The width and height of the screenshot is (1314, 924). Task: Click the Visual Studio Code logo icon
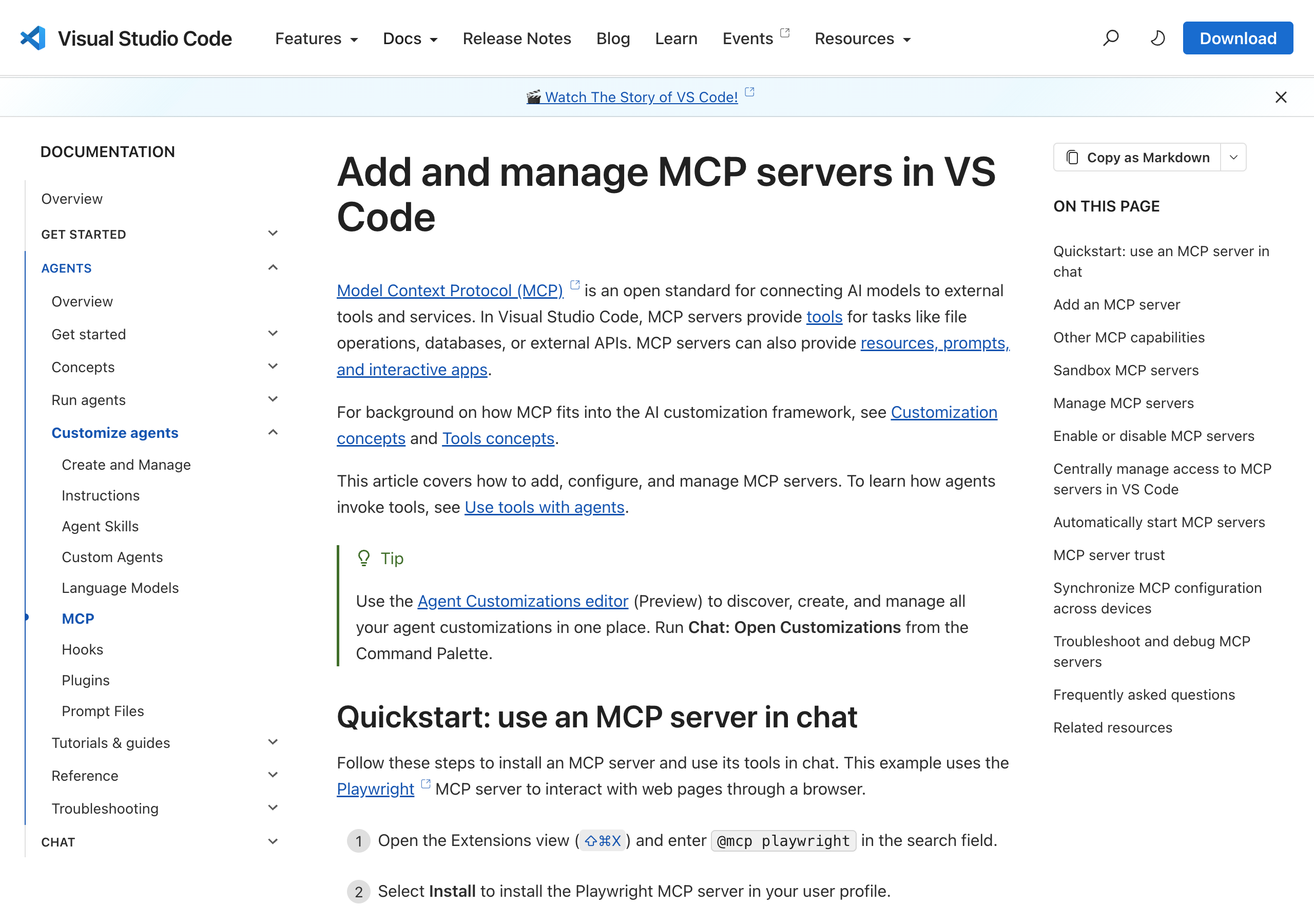click(33, 38)
